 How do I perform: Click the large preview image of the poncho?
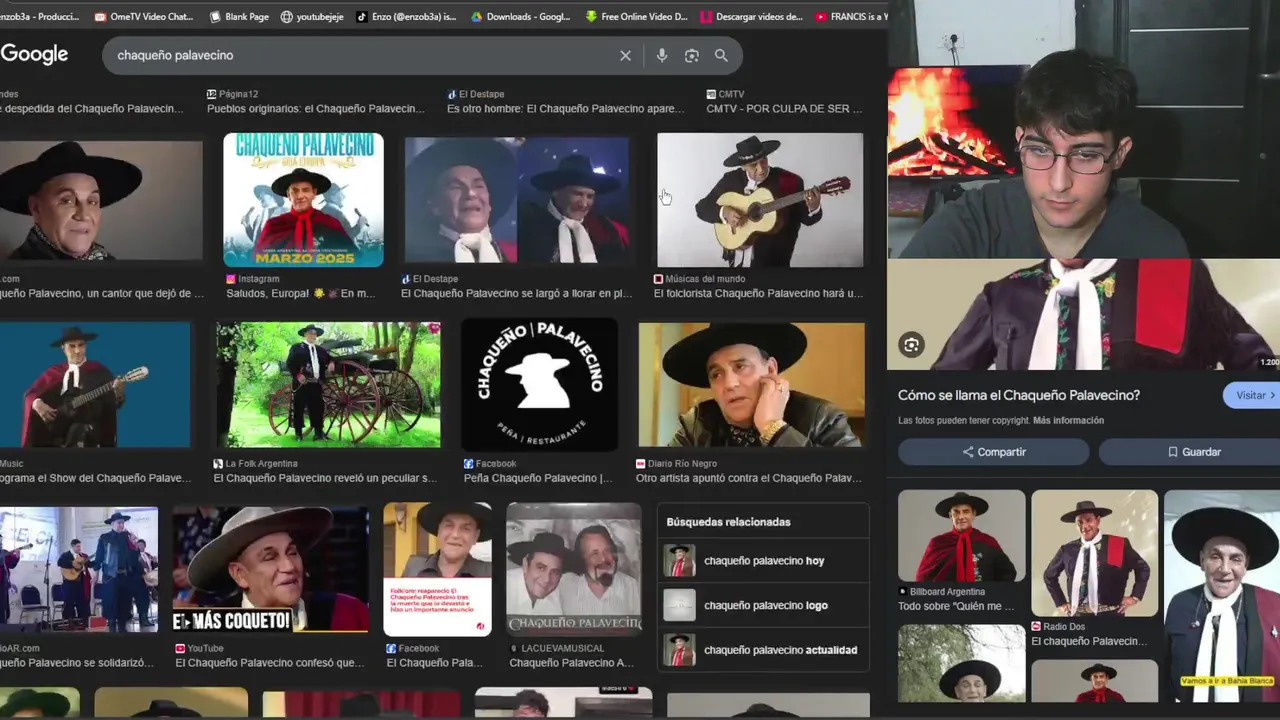point(1084,315)
